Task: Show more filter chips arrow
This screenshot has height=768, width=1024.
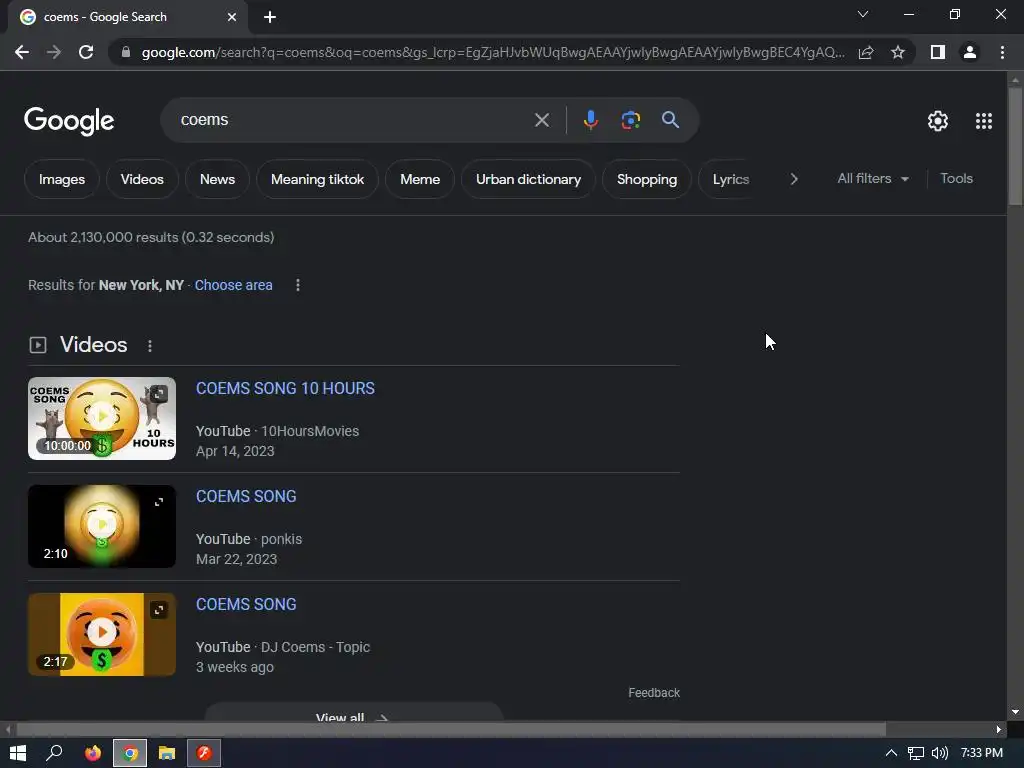Action: (793, 179)
